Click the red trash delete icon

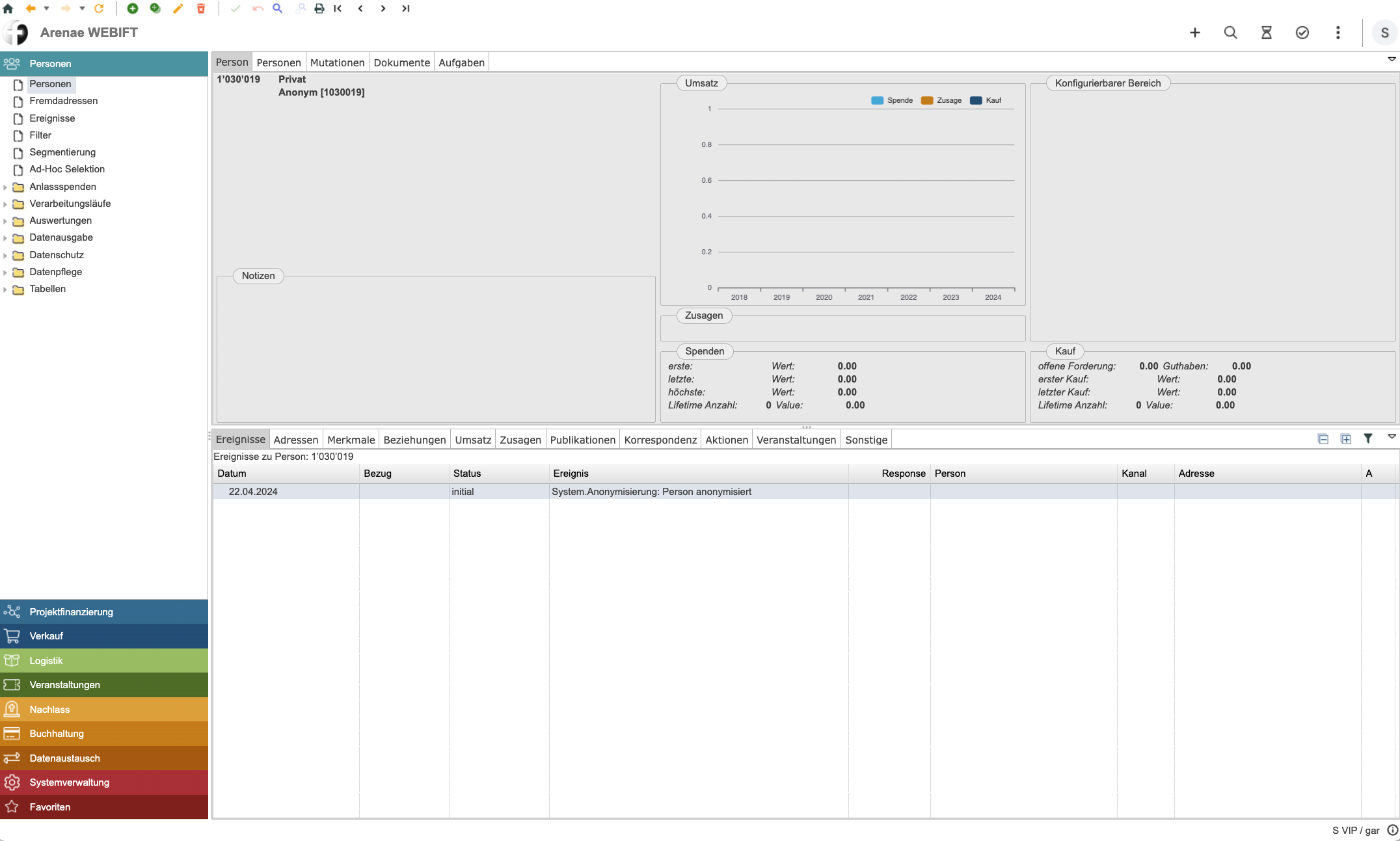[x=201, y=8]
